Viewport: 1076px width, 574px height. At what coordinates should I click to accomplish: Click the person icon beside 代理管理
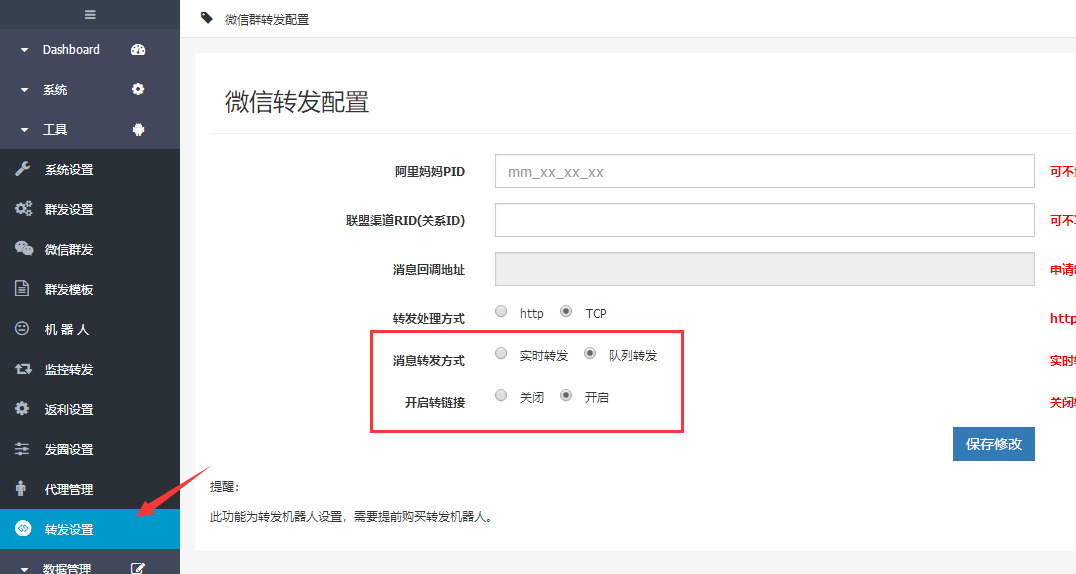click(21, 488)
